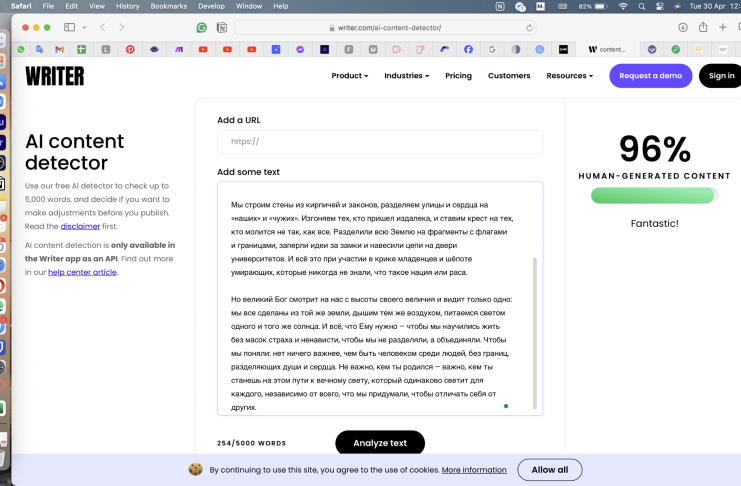
Task: Switch to the purple checkmark icon tab
Action: tap(652, 49)
